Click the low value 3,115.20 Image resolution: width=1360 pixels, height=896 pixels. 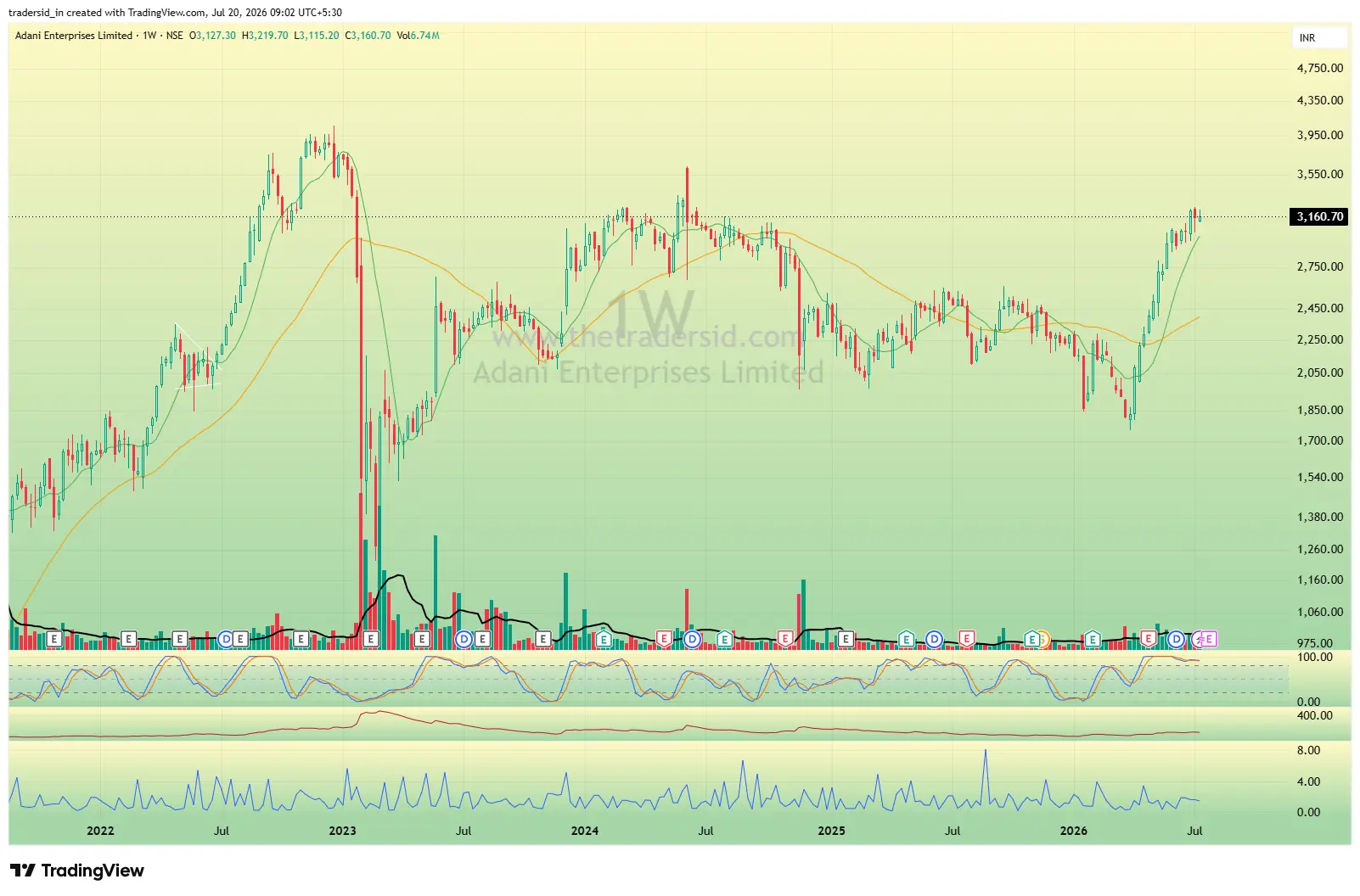pyautogui.click(x=319, y=36)
